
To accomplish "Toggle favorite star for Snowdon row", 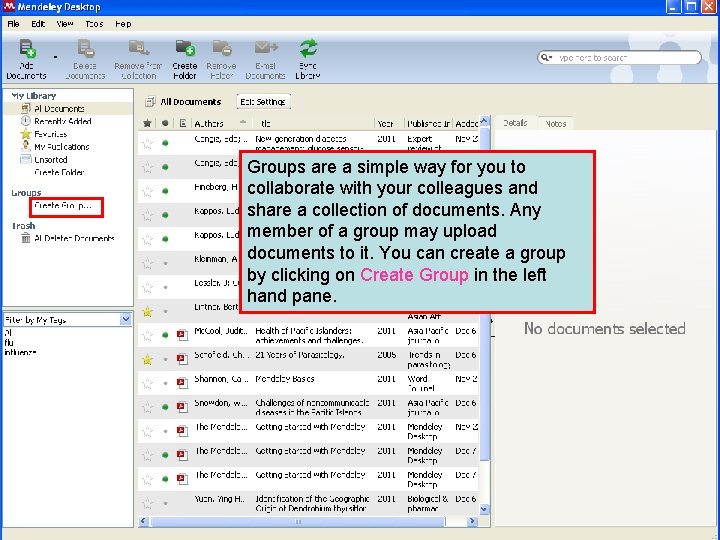I will coord(147,407).
